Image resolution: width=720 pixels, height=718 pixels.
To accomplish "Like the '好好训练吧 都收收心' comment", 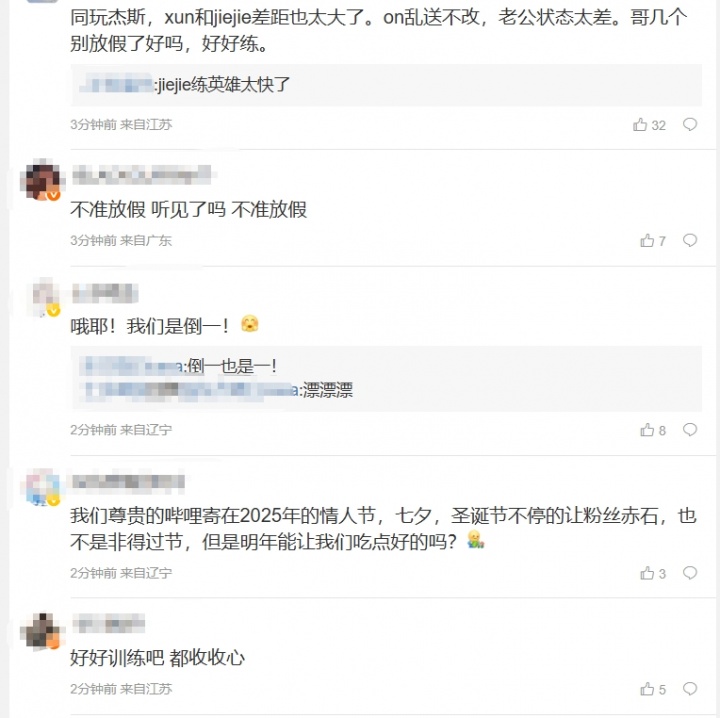I will point(646,690).
